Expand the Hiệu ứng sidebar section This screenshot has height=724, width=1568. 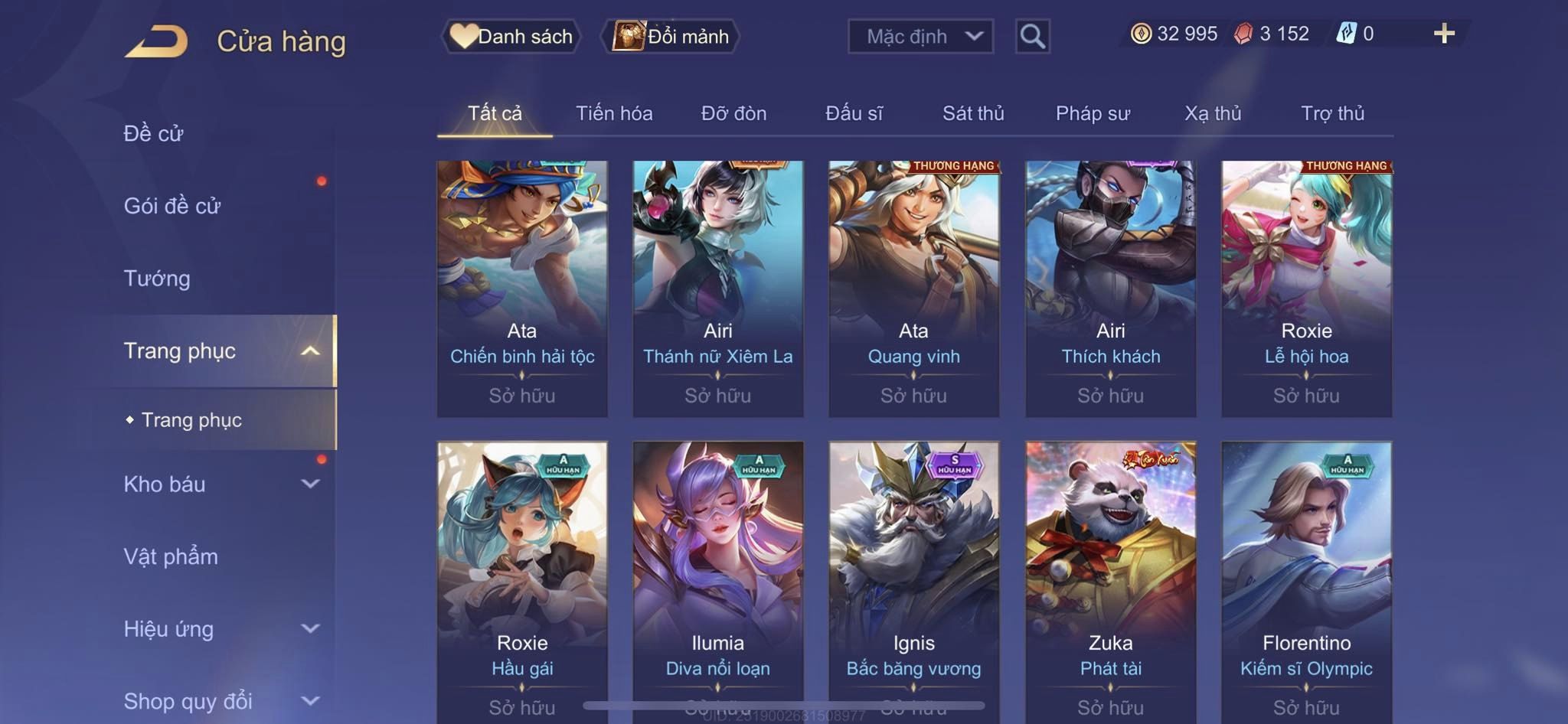[x=310, y=628]
